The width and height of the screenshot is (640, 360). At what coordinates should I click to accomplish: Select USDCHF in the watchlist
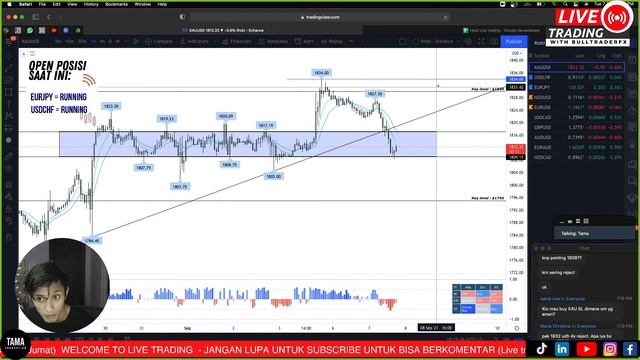click(576, 77)
